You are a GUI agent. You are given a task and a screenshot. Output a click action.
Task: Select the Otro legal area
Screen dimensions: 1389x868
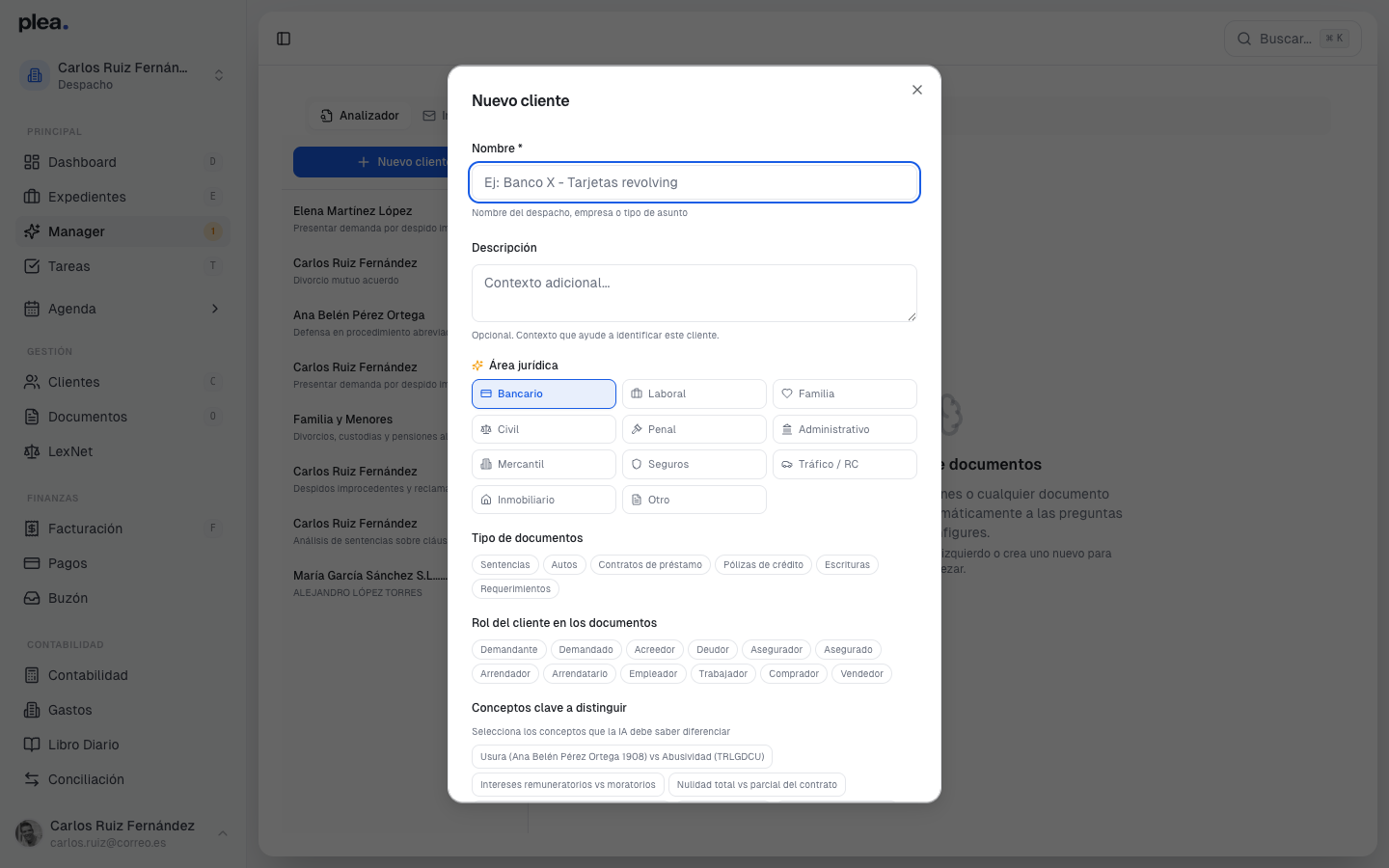click(x=694, y=500)
